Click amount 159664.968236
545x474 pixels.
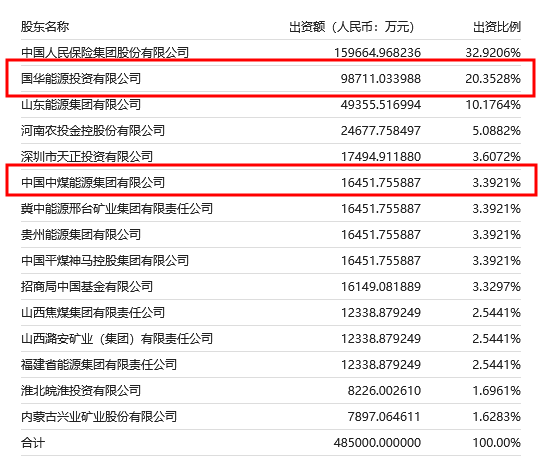coord(377,53)
